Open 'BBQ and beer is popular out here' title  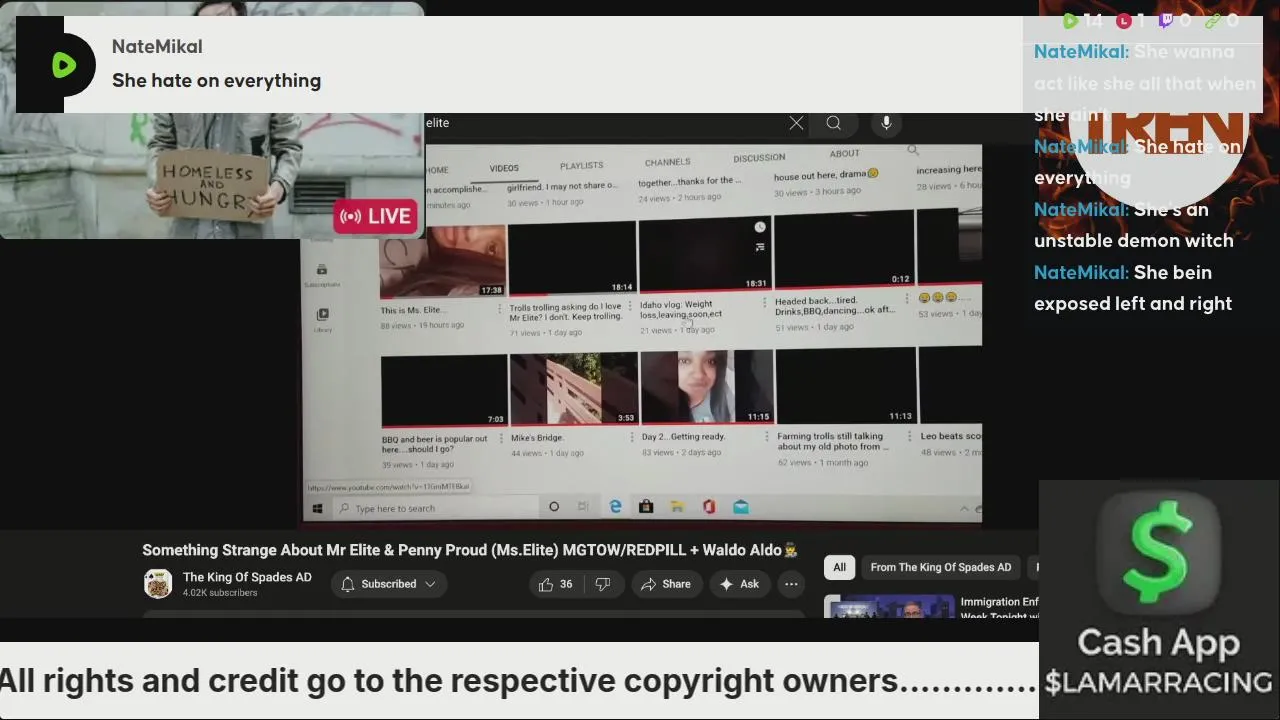click(435, 443)
